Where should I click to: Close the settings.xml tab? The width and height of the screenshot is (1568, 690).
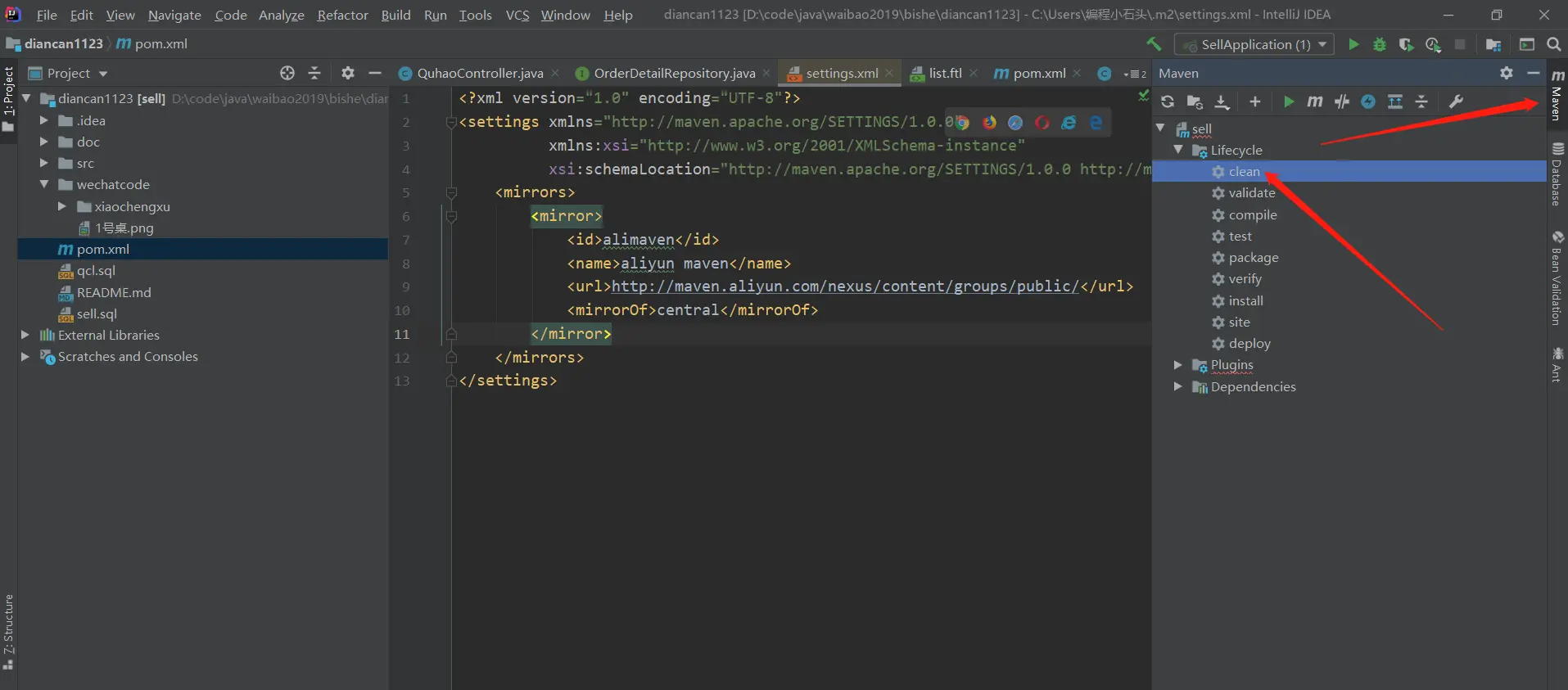(x=889, y=73)
